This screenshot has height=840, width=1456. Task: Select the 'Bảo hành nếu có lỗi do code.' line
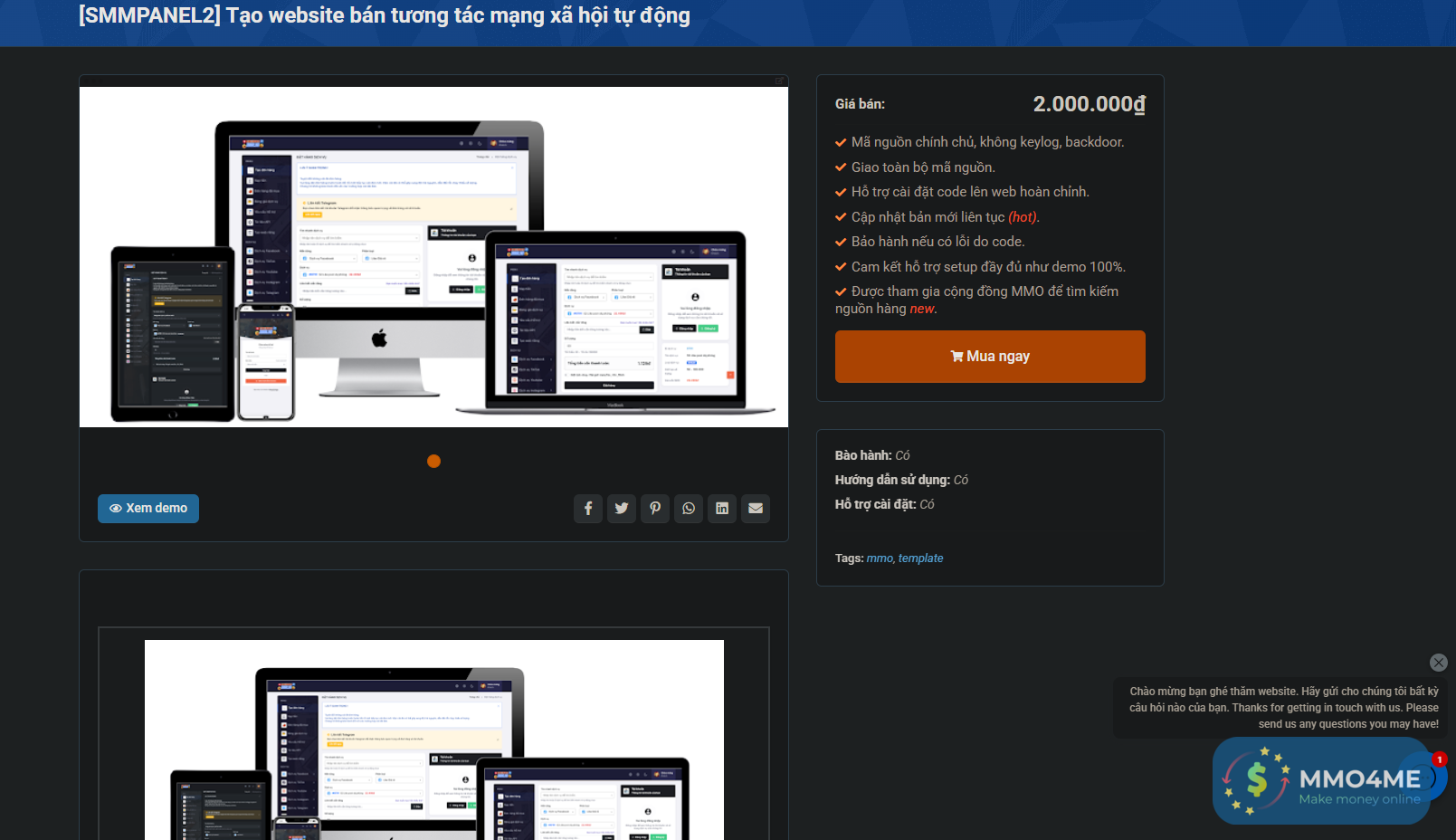click(x=937, y=242)
